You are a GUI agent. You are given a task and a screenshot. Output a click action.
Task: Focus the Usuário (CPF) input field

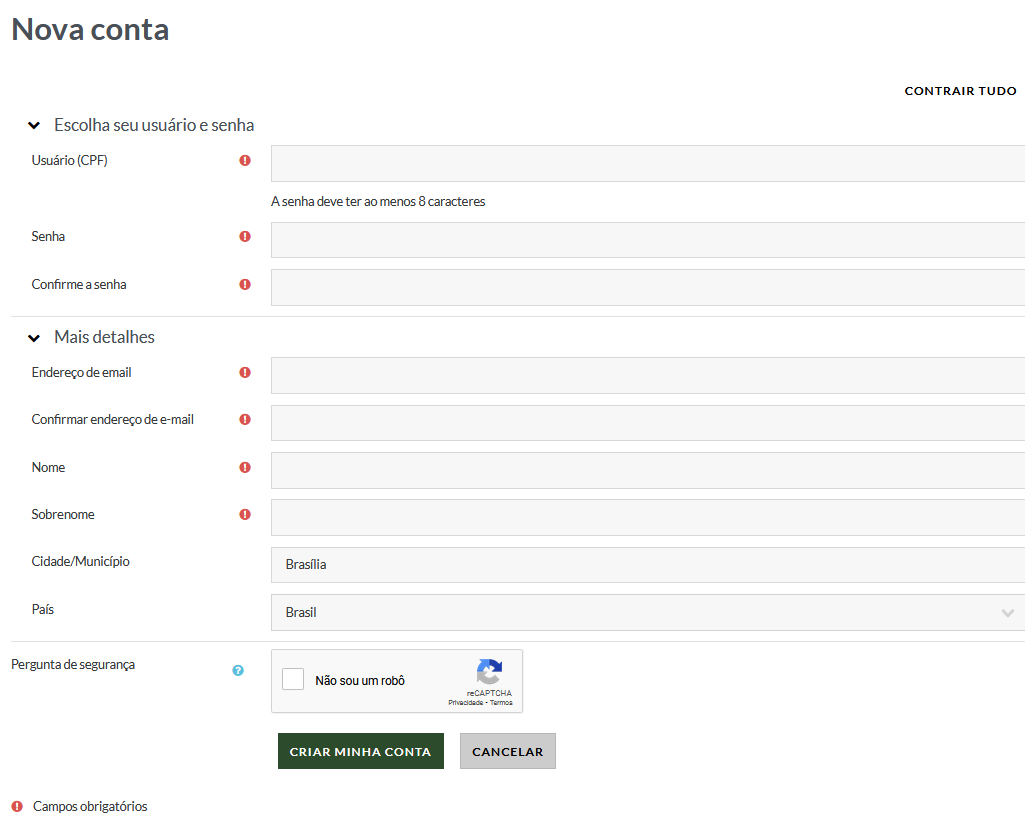pyautogui.click(x=647, y=163)
